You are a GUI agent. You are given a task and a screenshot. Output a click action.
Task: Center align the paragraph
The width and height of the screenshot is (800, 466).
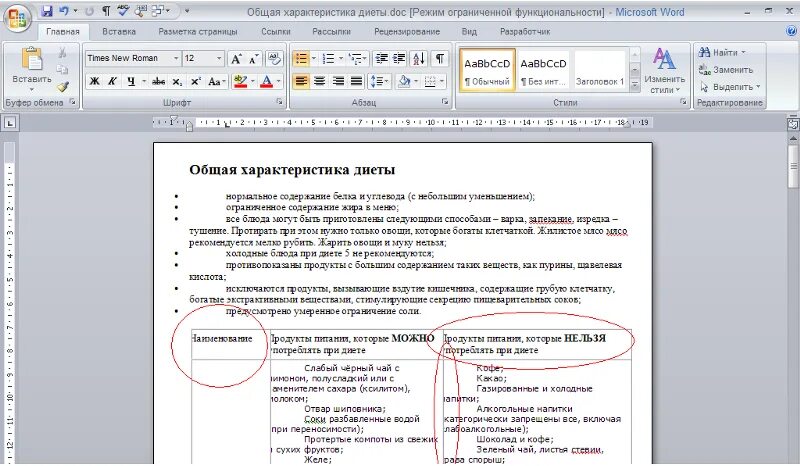point(319,81)
